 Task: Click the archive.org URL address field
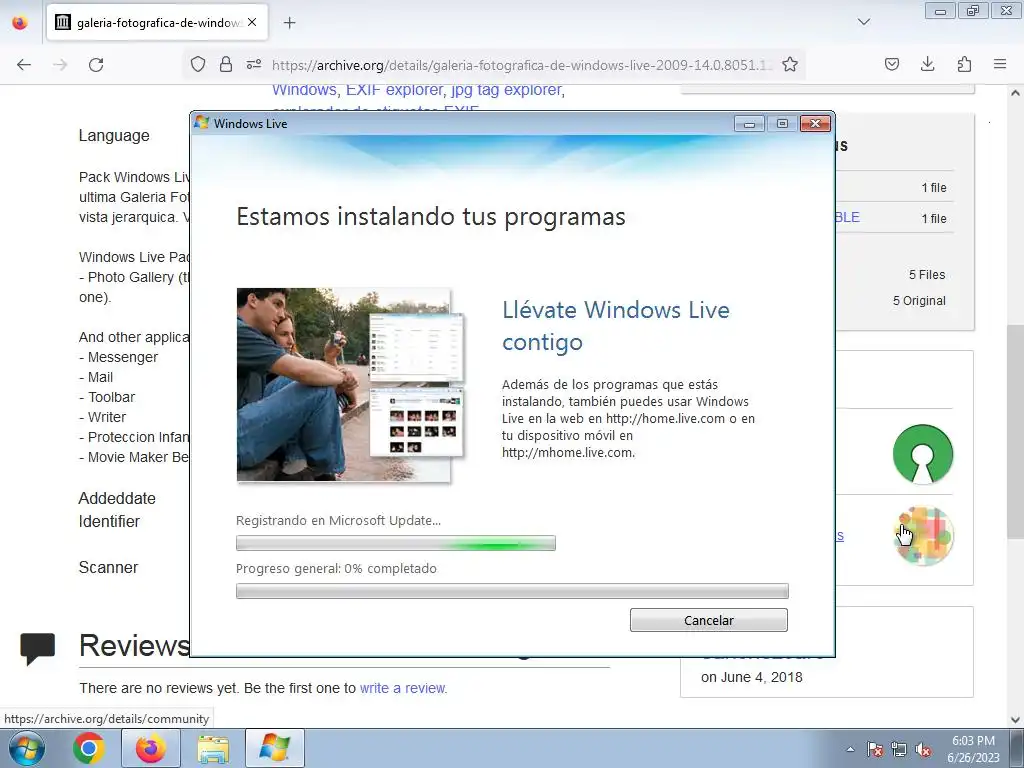pos(522,65)
